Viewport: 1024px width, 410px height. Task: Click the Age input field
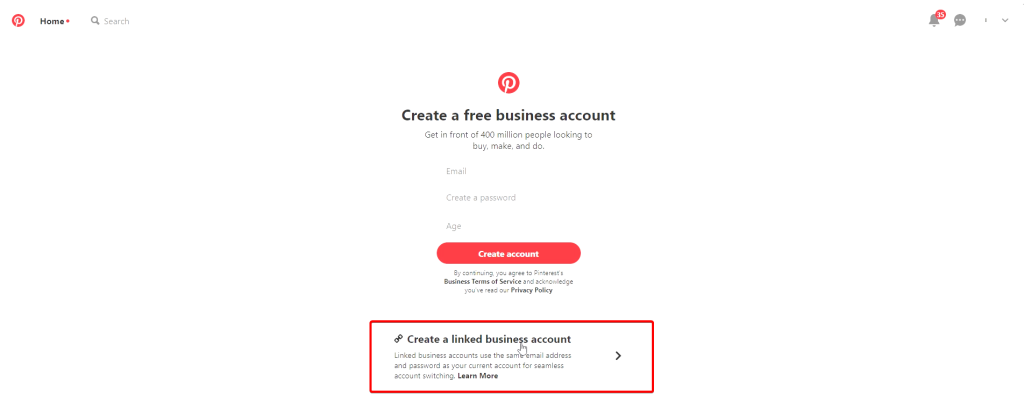(508, 226)
